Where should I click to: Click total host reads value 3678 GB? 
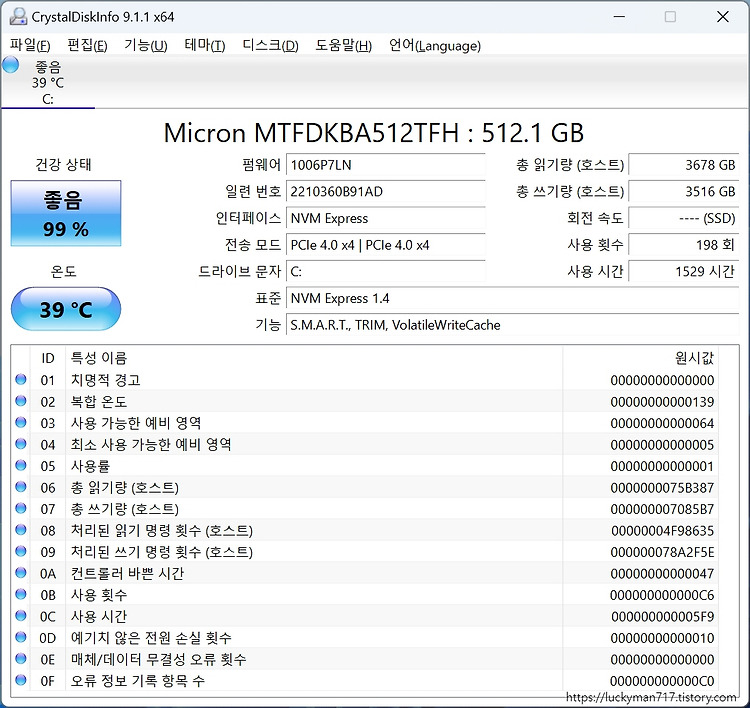684,165
